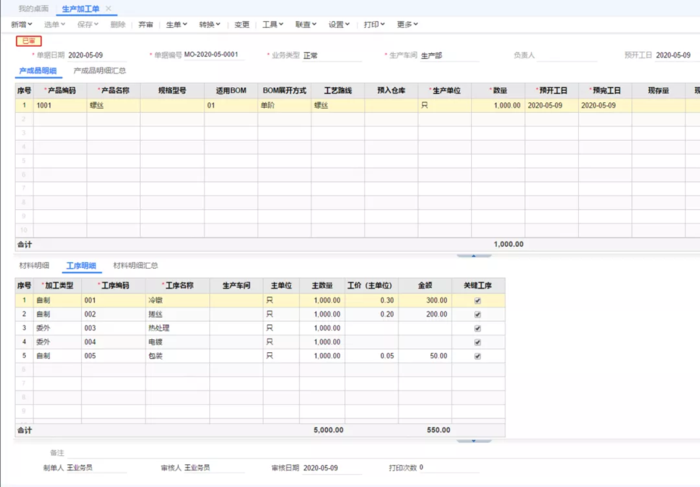Click the 删除 toolbar button

pos(118,25)
